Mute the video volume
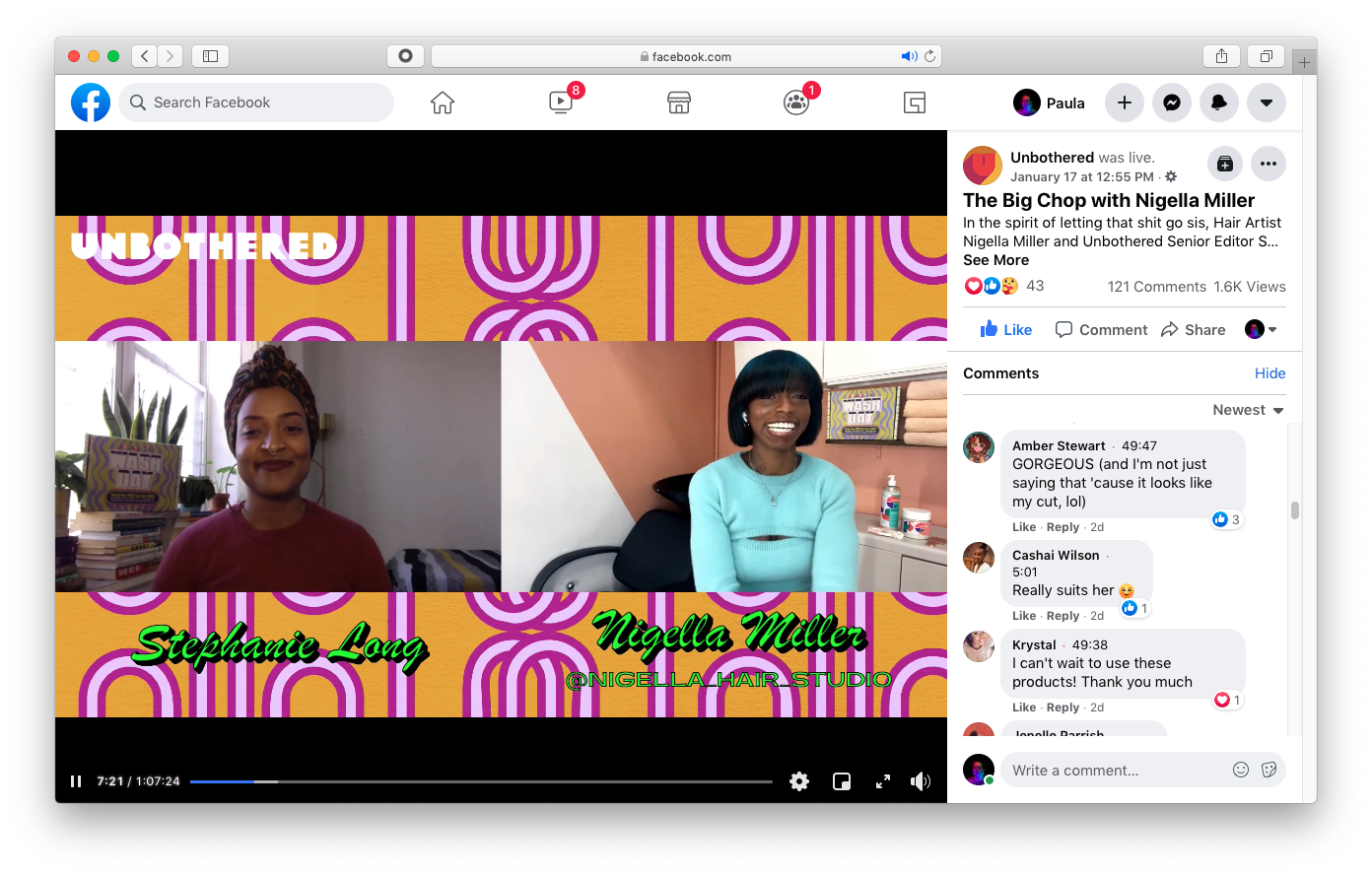 point(921,781)
